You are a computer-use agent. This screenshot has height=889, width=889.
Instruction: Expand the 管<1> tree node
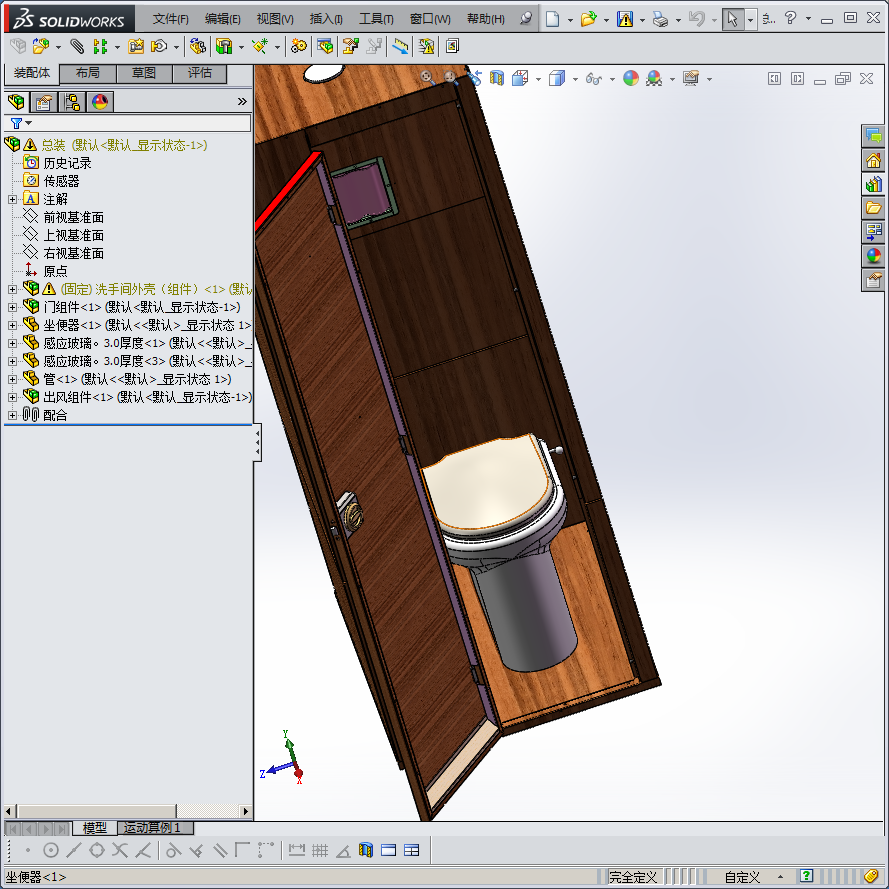pyautogui.click(x=12, y=379)
